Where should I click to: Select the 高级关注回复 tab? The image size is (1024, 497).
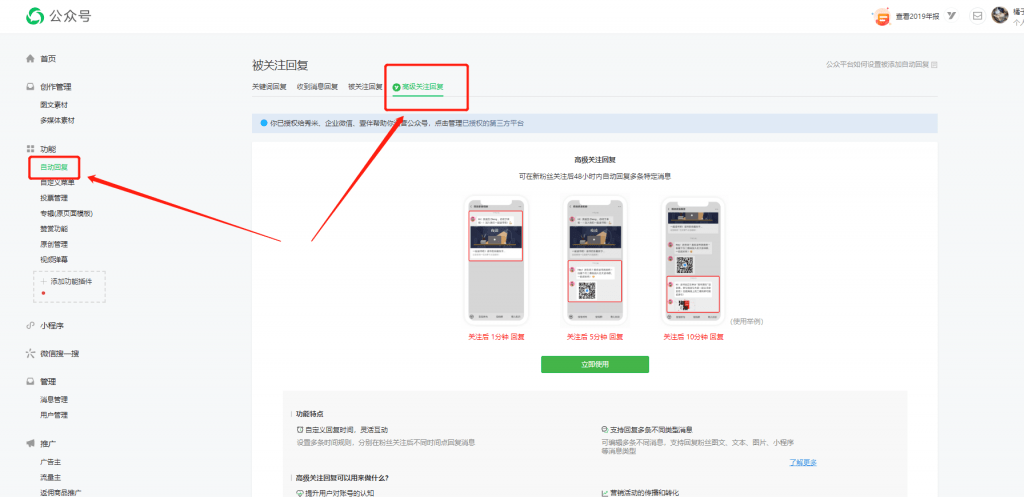click(422, 87)
